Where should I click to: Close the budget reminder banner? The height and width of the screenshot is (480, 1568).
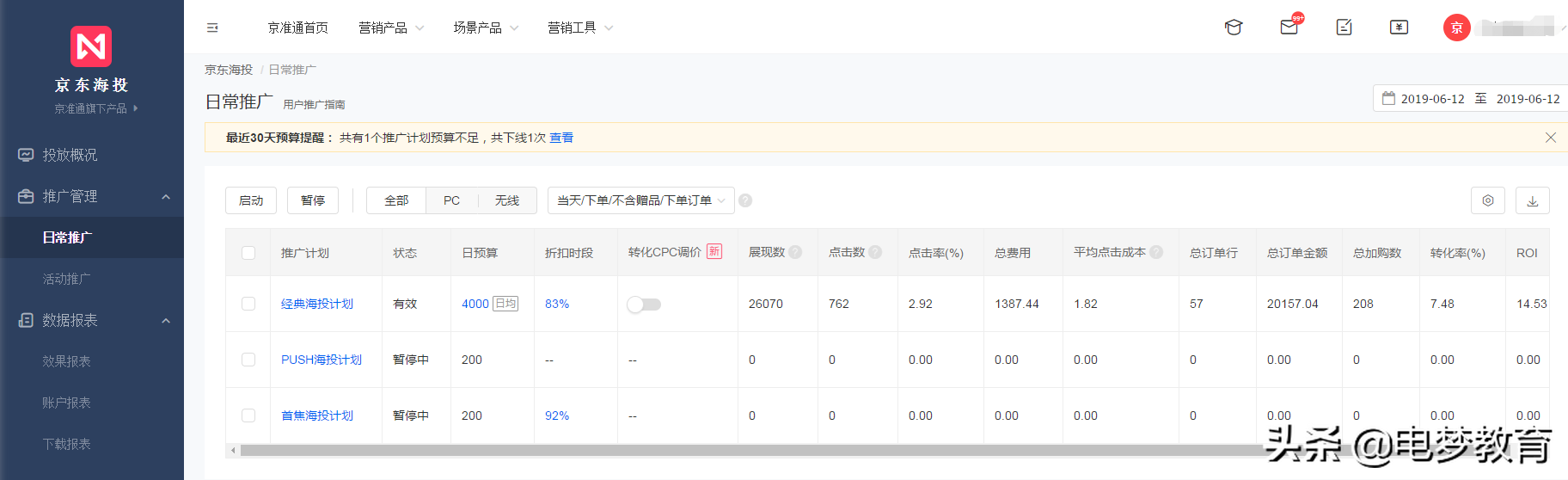[x=1551, y=138]
